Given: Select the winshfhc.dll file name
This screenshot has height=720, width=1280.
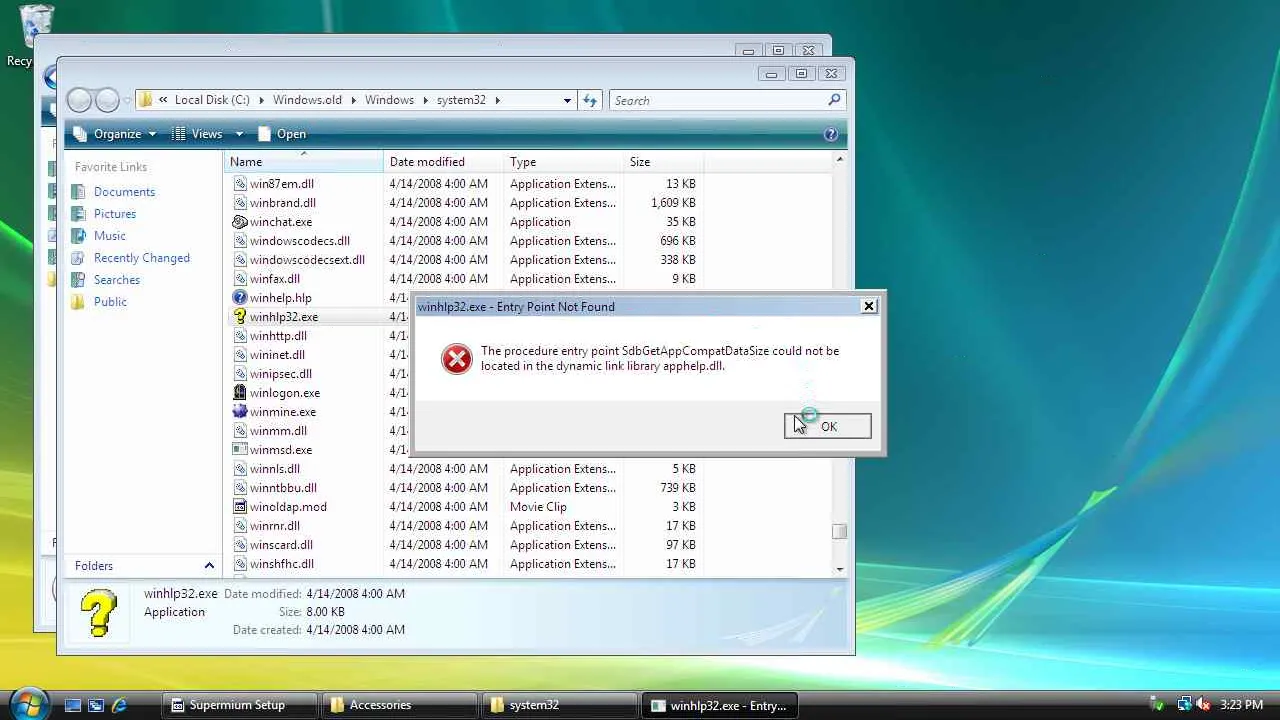Looking at the screenshot, I should (x=282, y=564).
